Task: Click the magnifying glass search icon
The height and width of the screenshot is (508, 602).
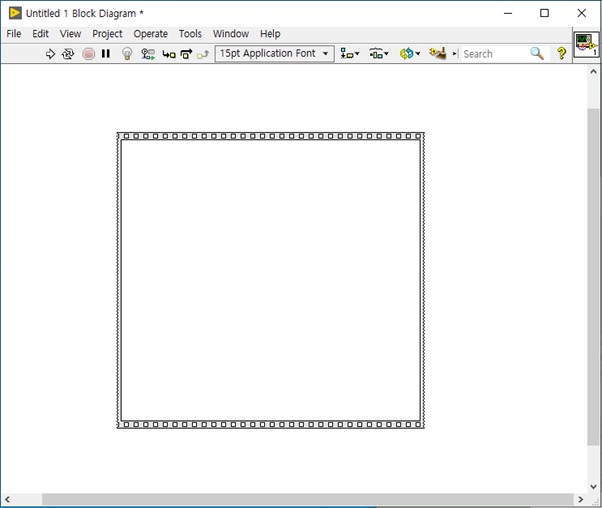Action: (538, 53)
